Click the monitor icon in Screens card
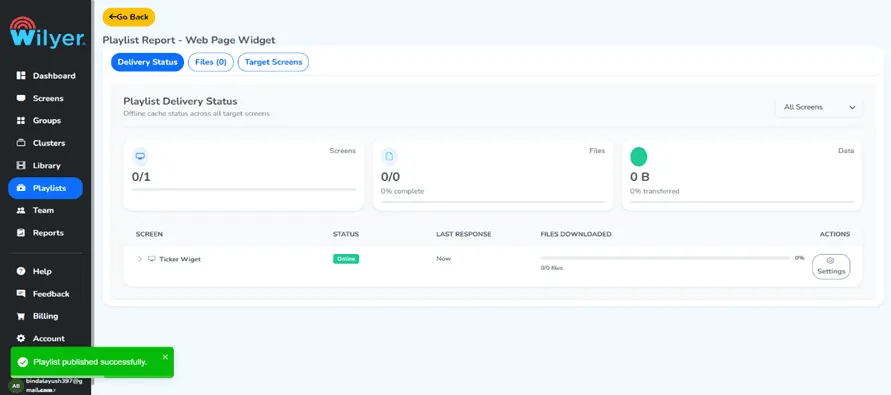The width and height of the screenshot is (891, 395). pyautogui.click(x=140, y=156)
